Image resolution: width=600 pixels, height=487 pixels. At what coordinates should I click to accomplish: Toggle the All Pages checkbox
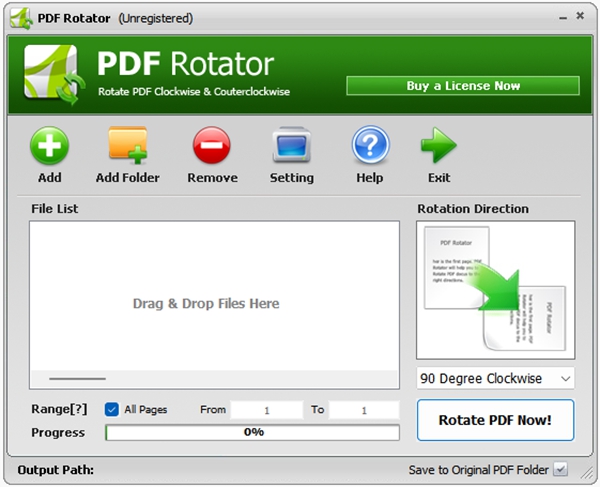pyautogui.click(x=112, y=409)
